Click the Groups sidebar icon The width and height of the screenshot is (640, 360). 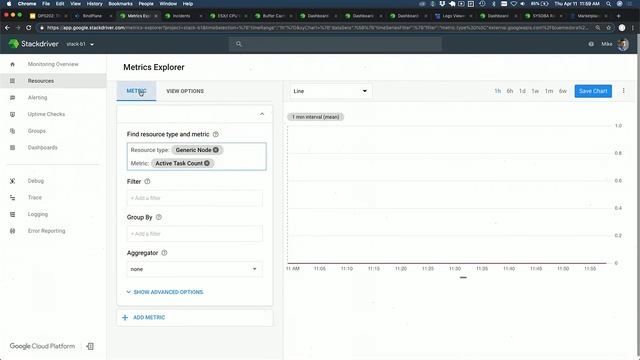coord(12,131)
